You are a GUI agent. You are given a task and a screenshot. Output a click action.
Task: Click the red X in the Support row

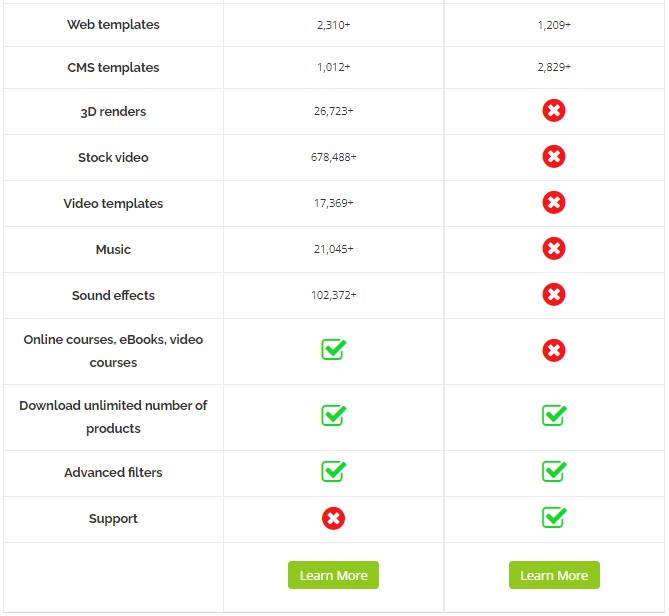point(333,519)
